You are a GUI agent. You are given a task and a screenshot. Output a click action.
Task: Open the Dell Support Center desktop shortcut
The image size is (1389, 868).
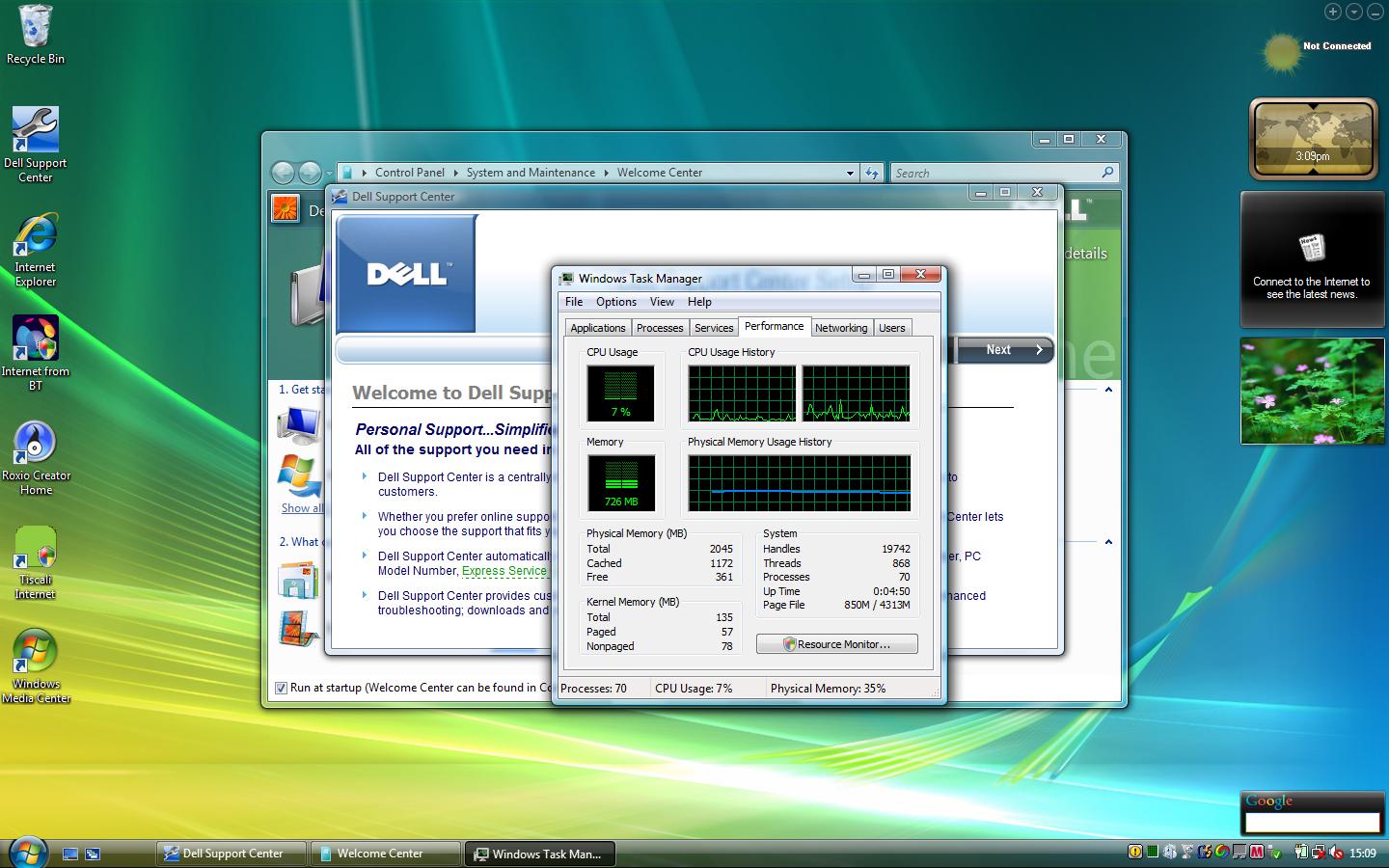point(35,144)
